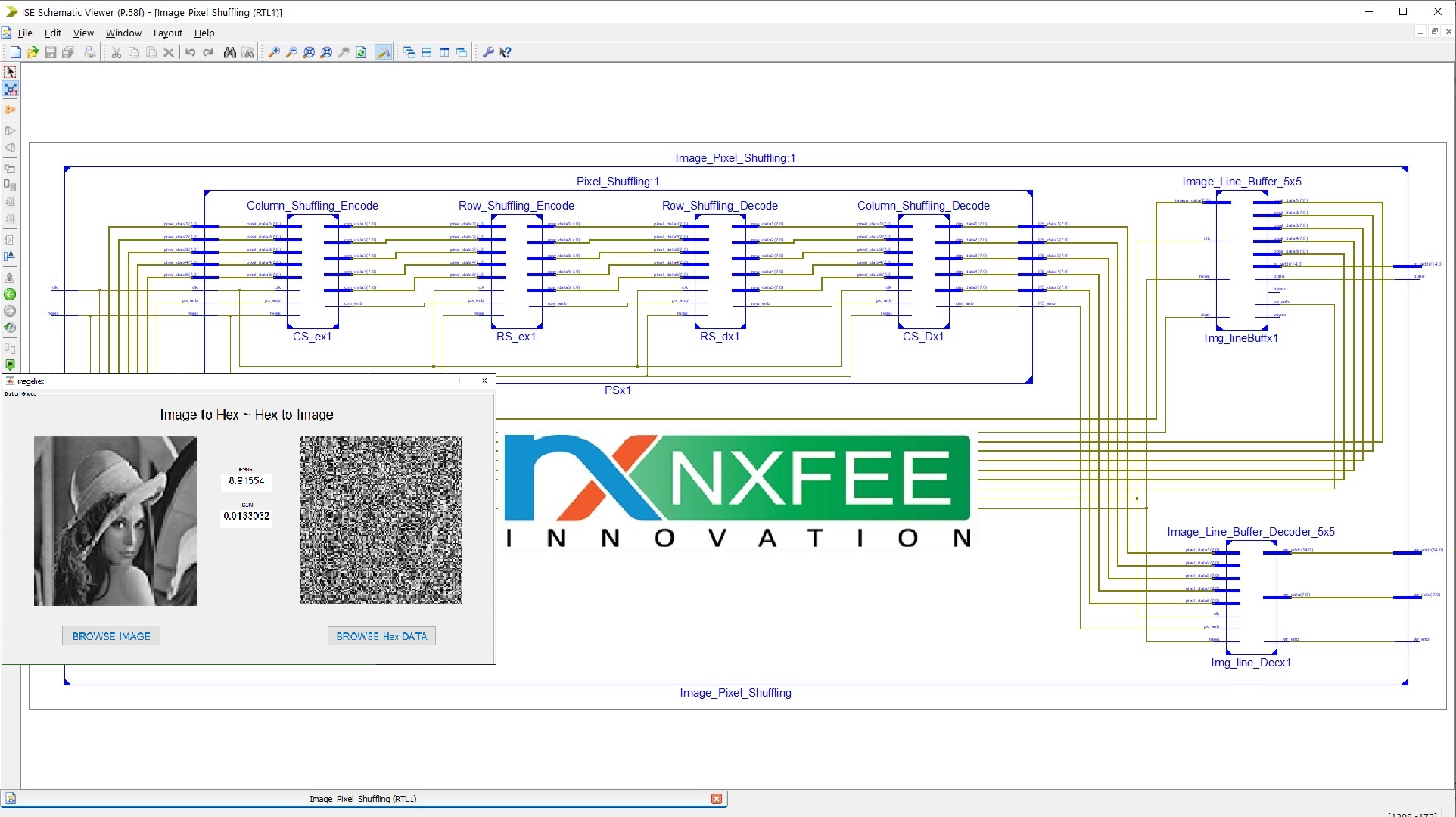Image resolution: width=1456 pixels, height=817 pixels.
Task: Open preferences with the wrench icon
Action: click(488, 52)
